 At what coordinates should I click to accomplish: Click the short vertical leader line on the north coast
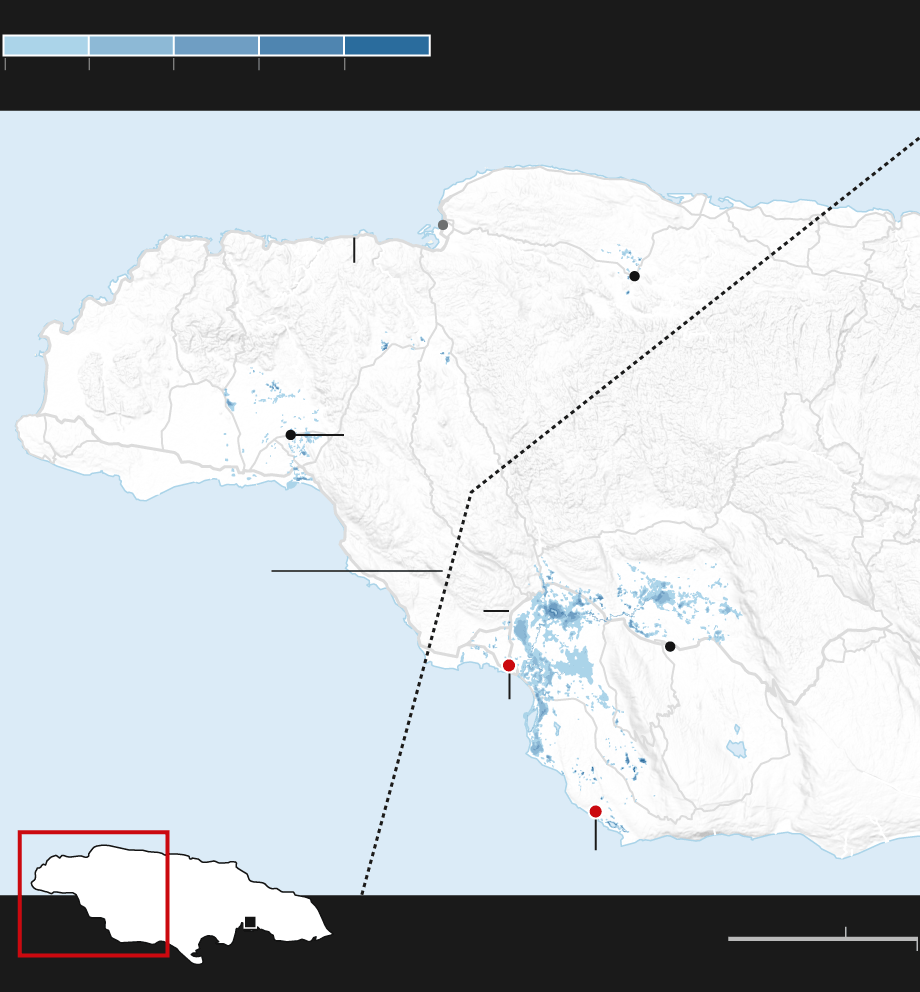(354, 250)
